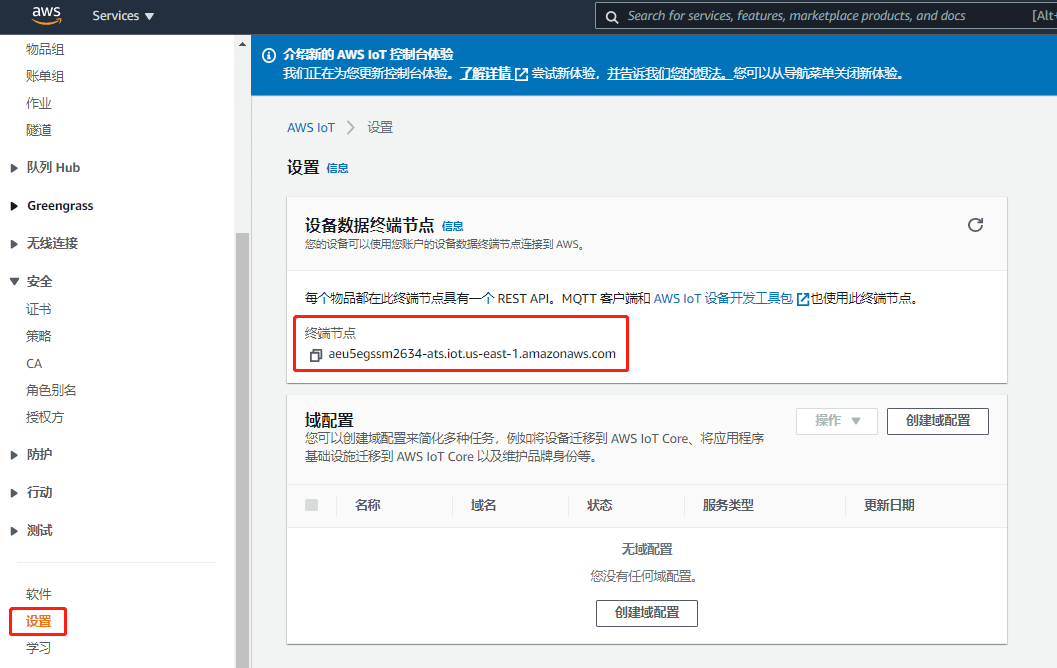
Task: Open 学习 in the sidebar
Action: 38,648
